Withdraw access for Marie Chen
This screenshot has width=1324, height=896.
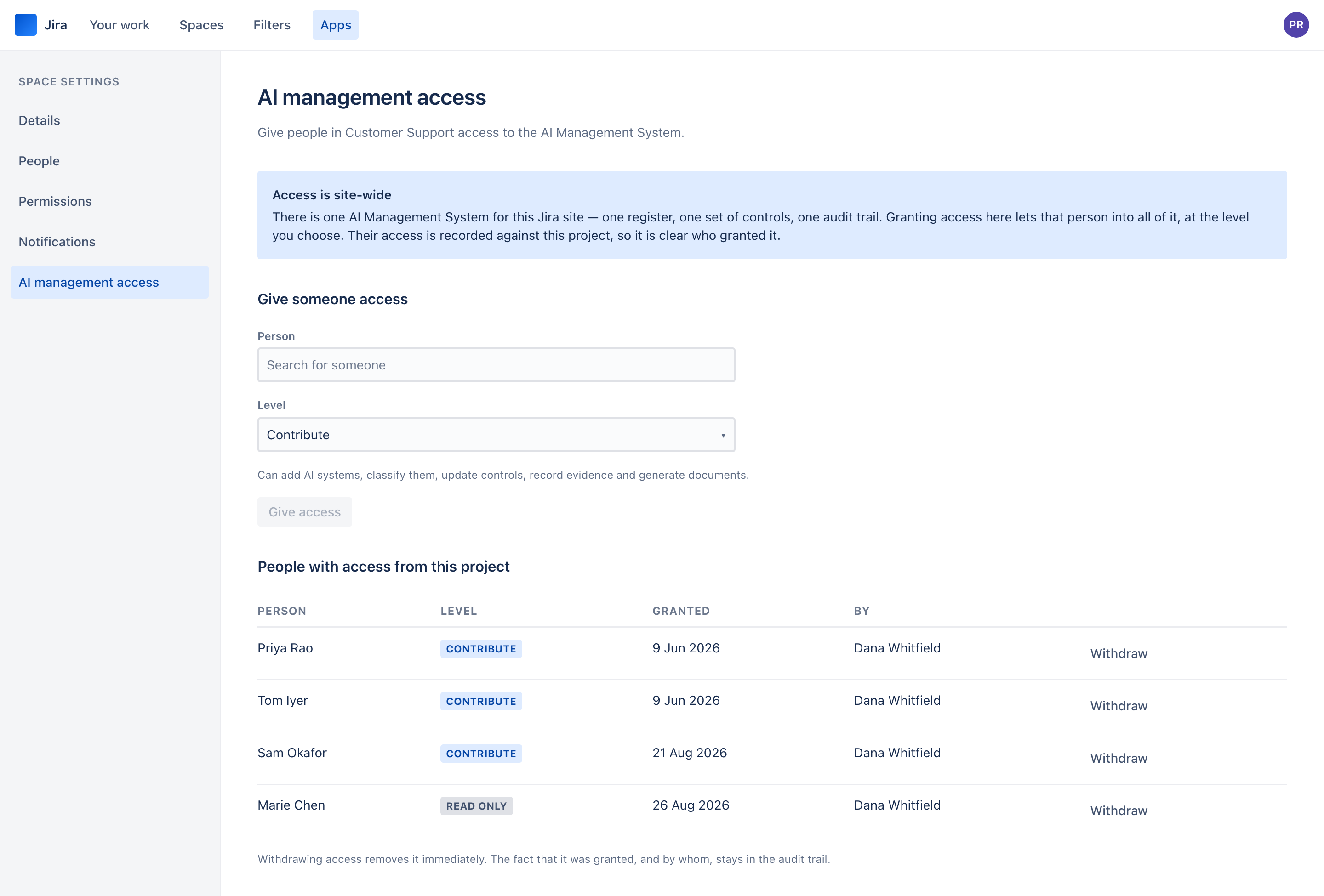(1119, 811)
